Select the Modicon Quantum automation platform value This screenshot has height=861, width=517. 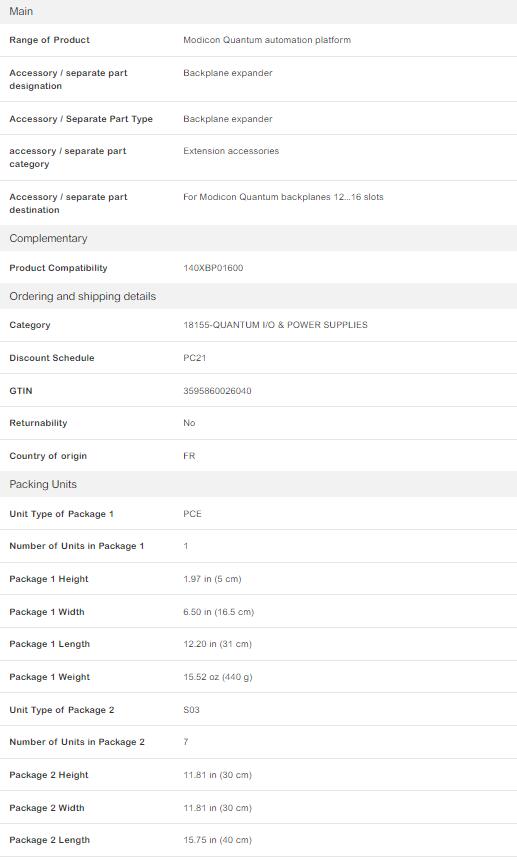coord(267,40)
